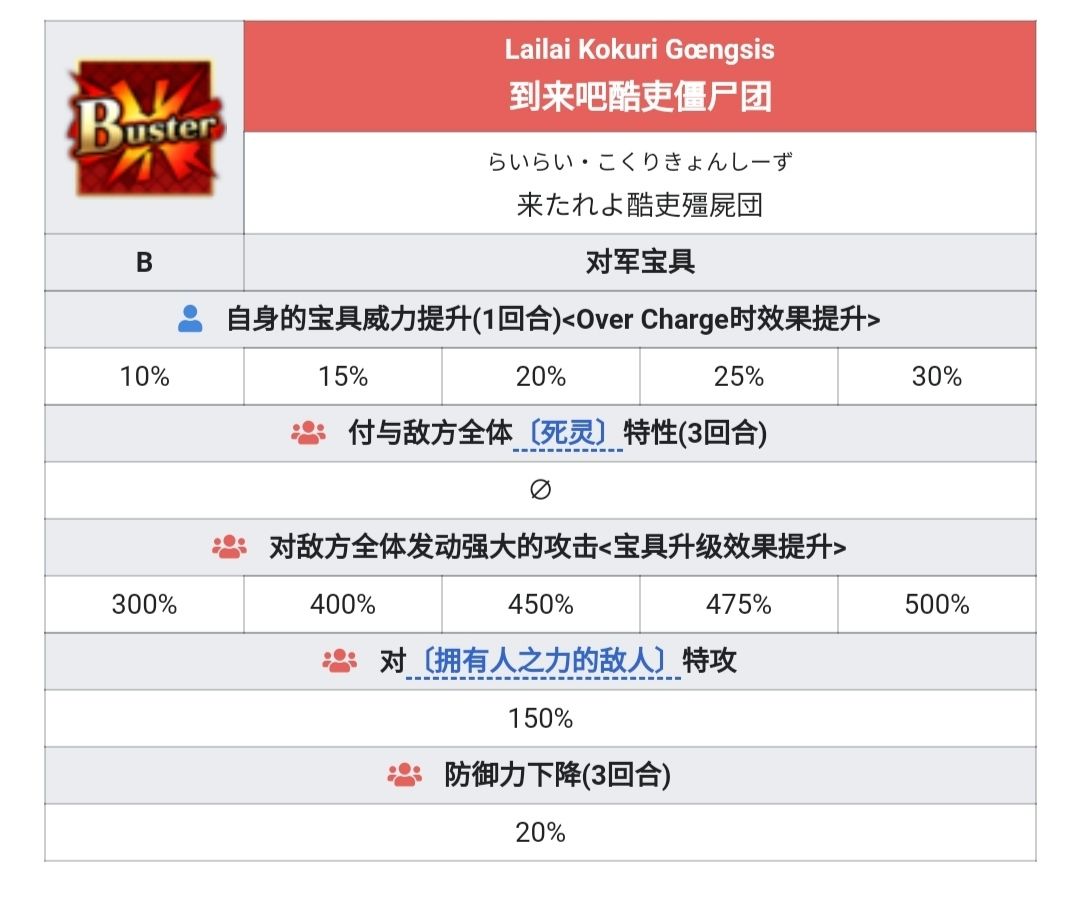Image resolution: width=1080 pixels, height=900 pixels.
Task: Open the 〔拥有人之力的敌人〕 link
Action: point(544,661)
